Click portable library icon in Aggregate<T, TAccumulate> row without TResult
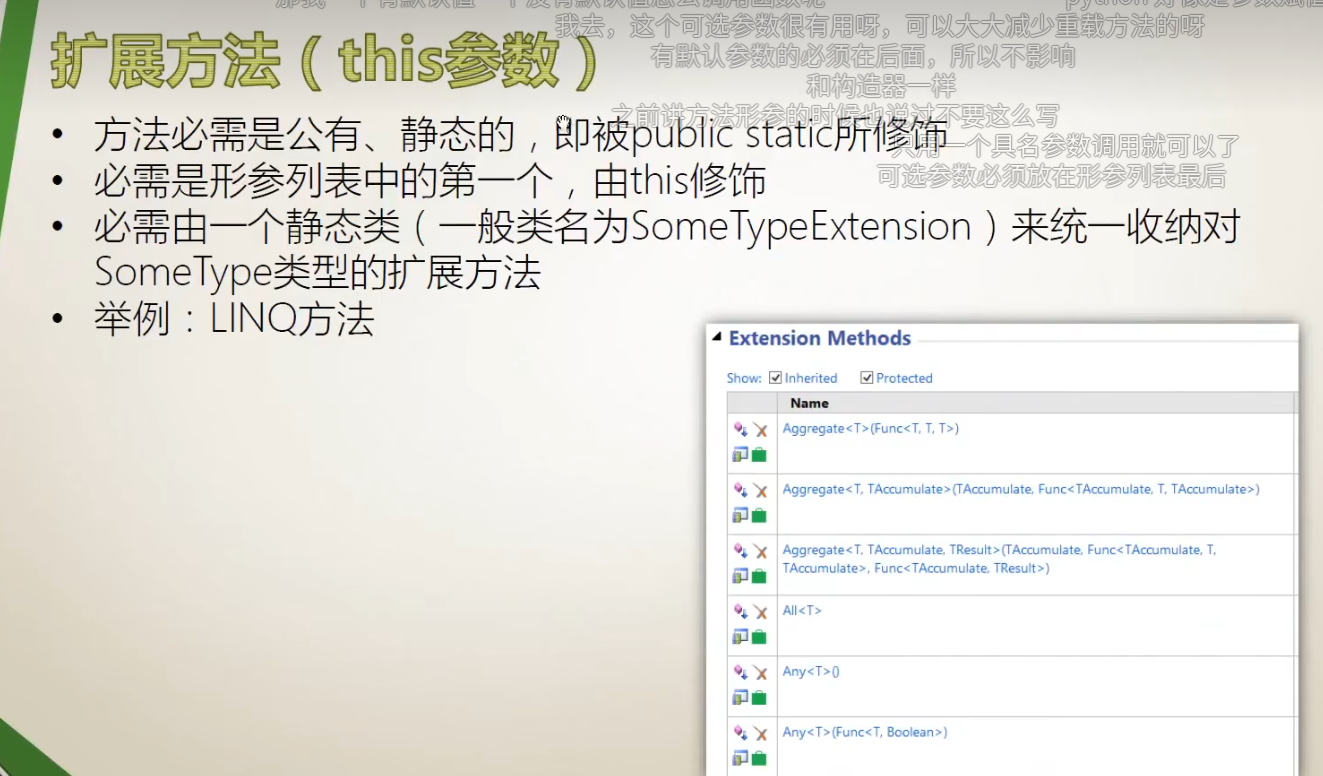Viewport: 1323px width, 776px height. coord(740,516)
